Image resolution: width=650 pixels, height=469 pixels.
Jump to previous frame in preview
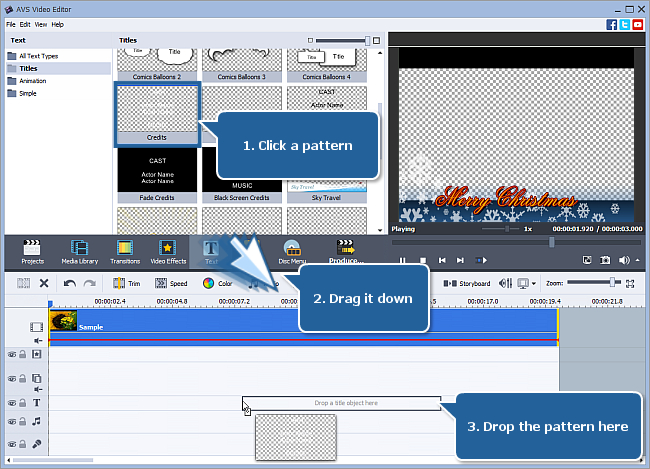click(x=442, y=260)
